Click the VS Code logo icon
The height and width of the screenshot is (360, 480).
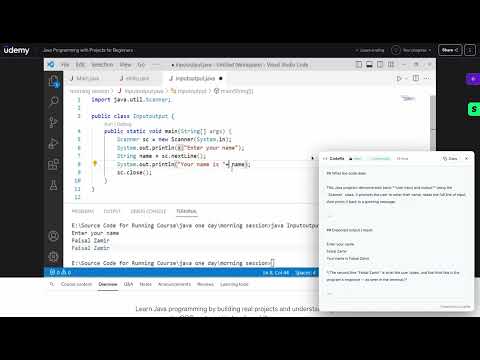point(51,64)
